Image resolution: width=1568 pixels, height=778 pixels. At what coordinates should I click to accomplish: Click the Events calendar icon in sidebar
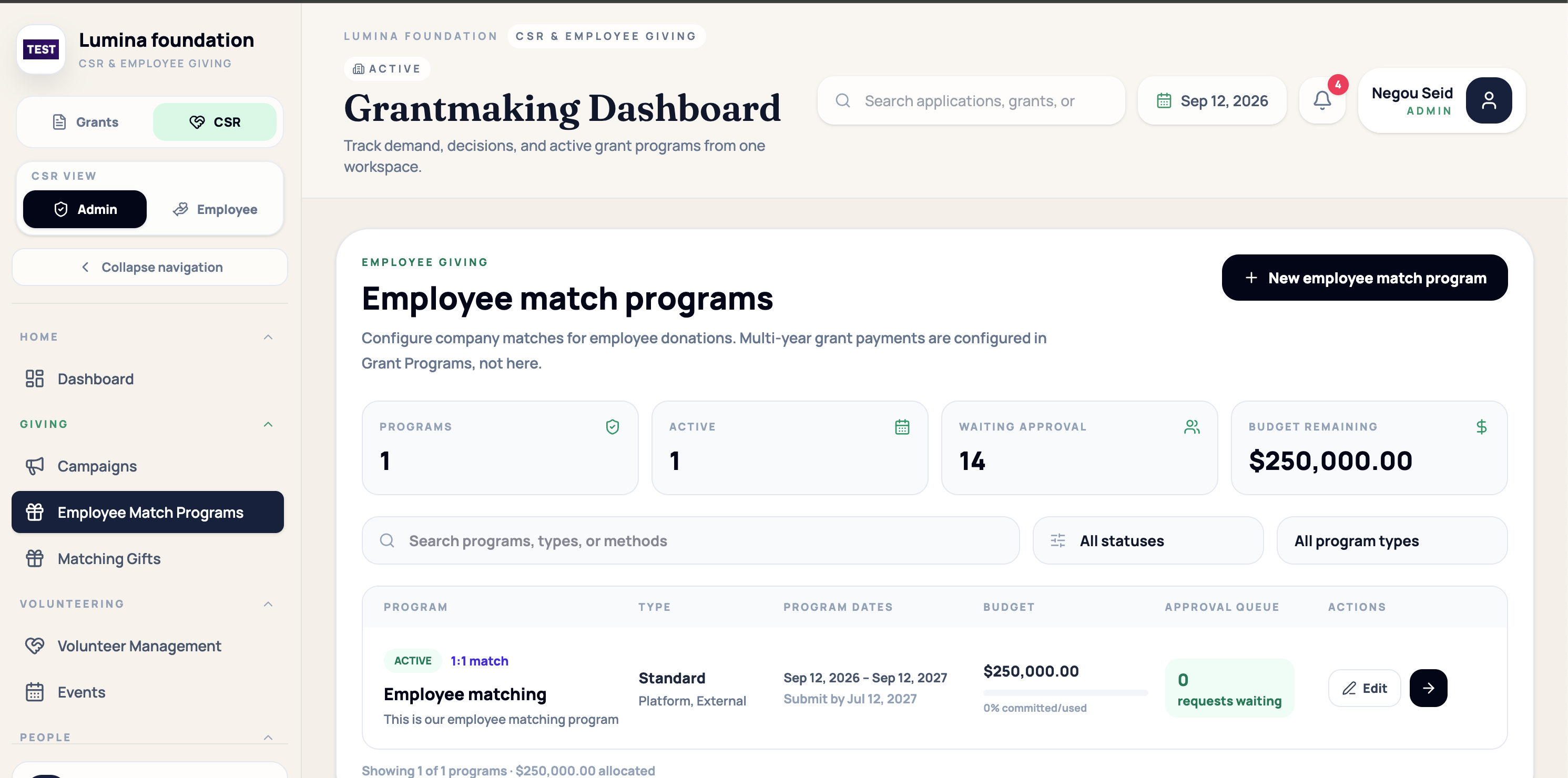click(x=35, y=692)
